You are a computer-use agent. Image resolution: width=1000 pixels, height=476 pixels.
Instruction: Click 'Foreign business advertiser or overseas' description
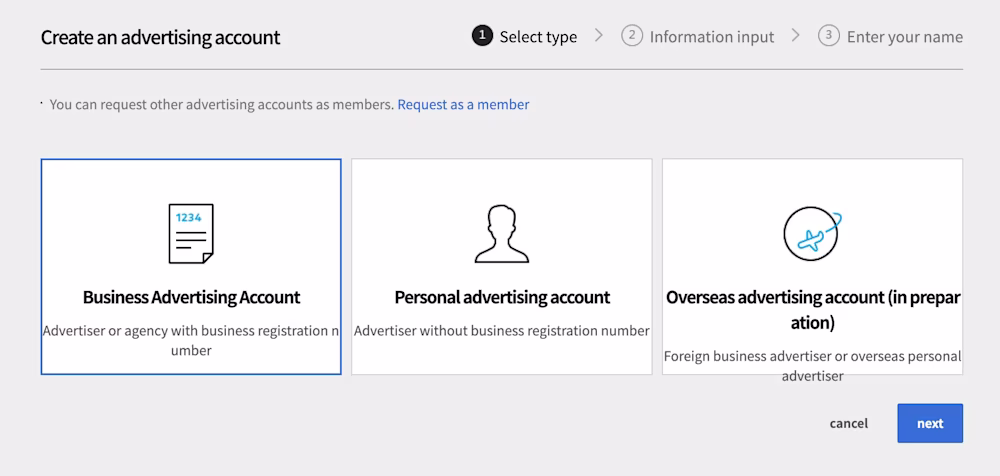click(812, 366)
